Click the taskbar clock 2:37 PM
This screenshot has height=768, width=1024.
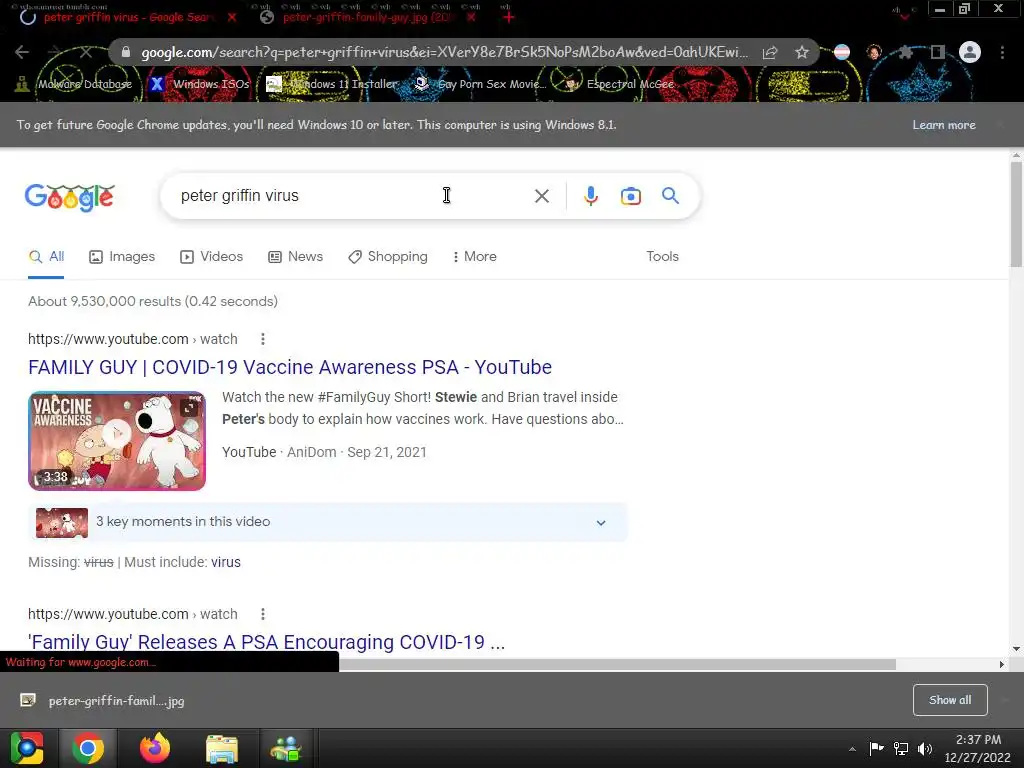(x=978, y=740)
